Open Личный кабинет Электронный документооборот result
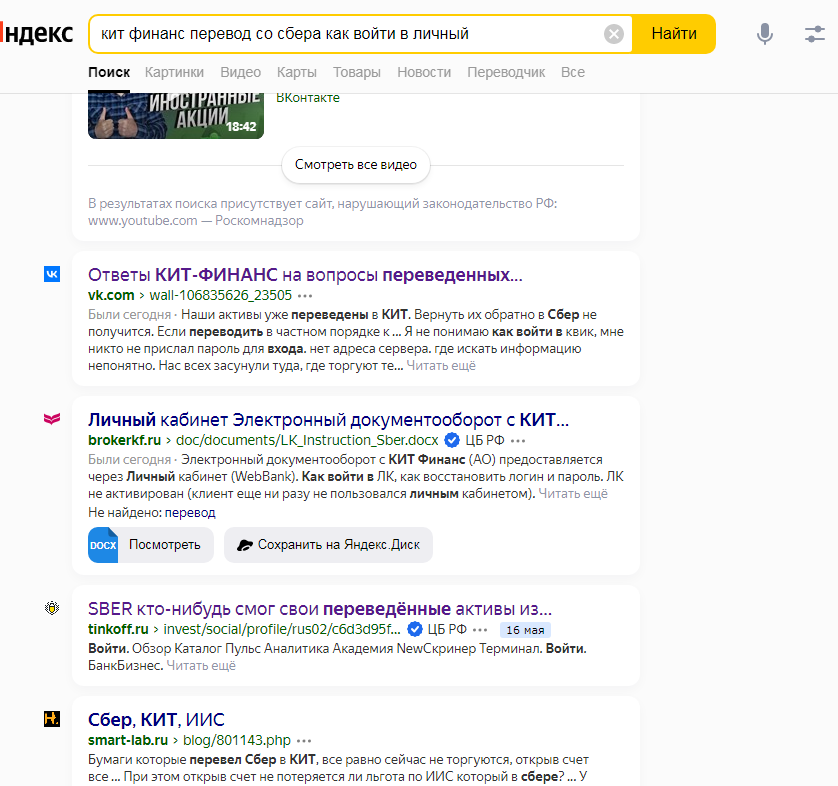This screenshot has height=786, width=838. coord(328,420)
